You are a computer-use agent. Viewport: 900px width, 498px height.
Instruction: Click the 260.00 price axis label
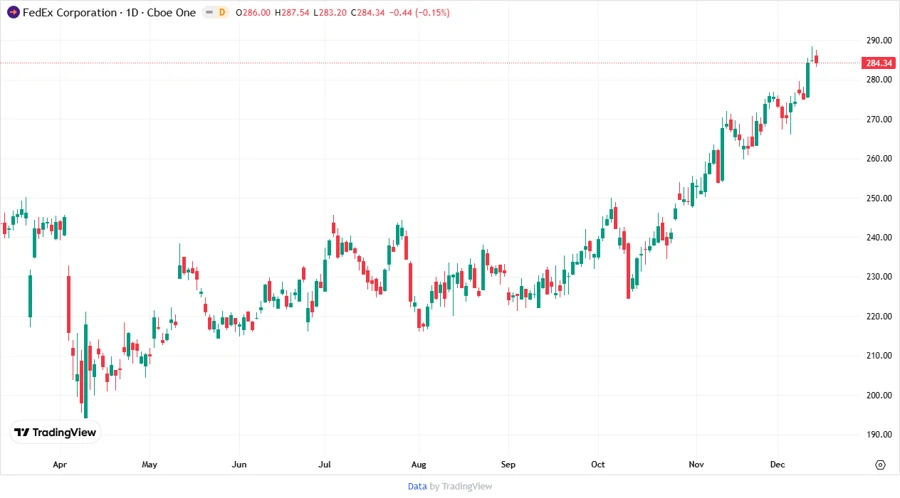tap(879, 158)
